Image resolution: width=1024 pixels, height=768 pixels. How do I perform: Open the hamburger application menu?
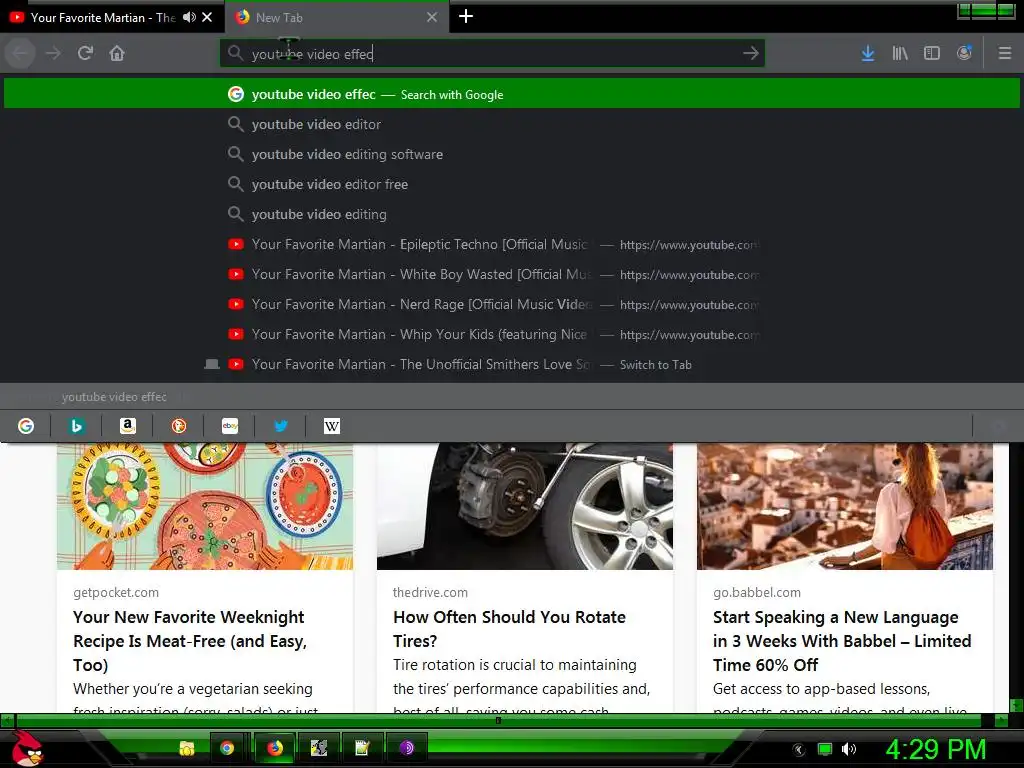point(1004,54)
